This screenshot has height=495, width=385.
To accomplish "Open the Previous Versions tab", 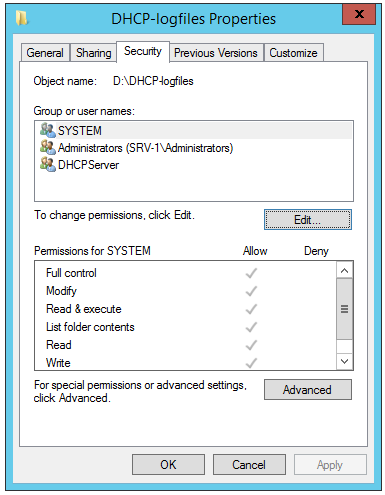I will click(216, 53).
